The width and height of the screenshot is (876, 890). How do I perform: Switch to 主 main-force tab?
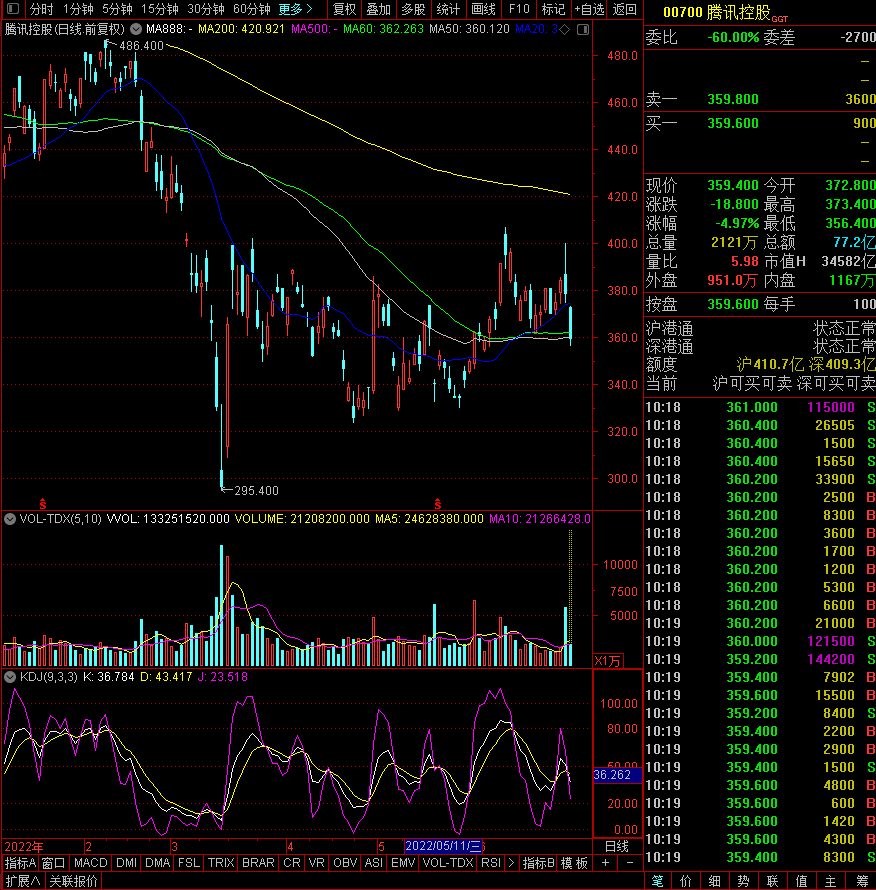pos(831,881)
